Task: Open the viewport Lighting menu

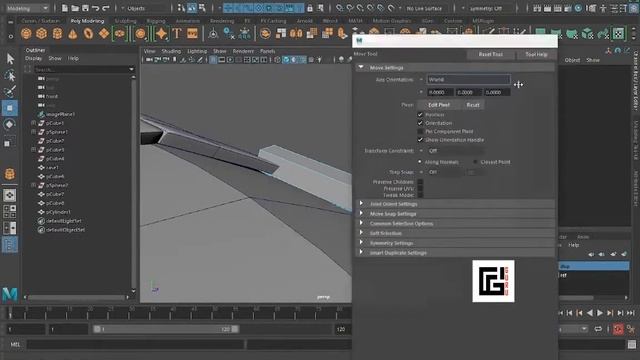Action: 197,51
